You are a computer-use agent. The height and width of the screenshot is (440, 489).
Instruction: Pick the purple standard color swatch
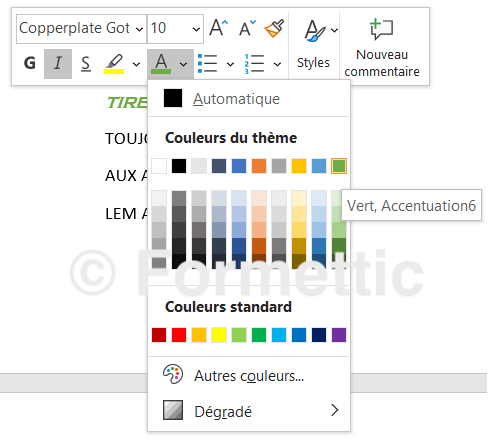339,335
